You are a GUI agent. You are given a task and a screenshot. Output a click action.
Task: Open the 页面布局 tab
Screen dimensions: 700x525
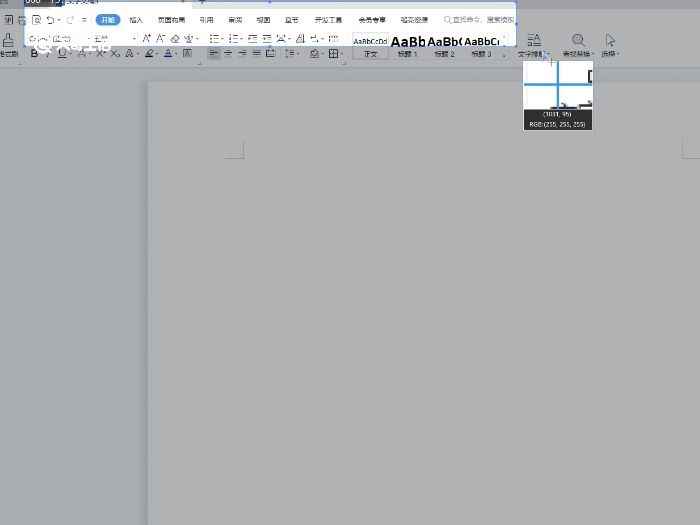(171, 20)
